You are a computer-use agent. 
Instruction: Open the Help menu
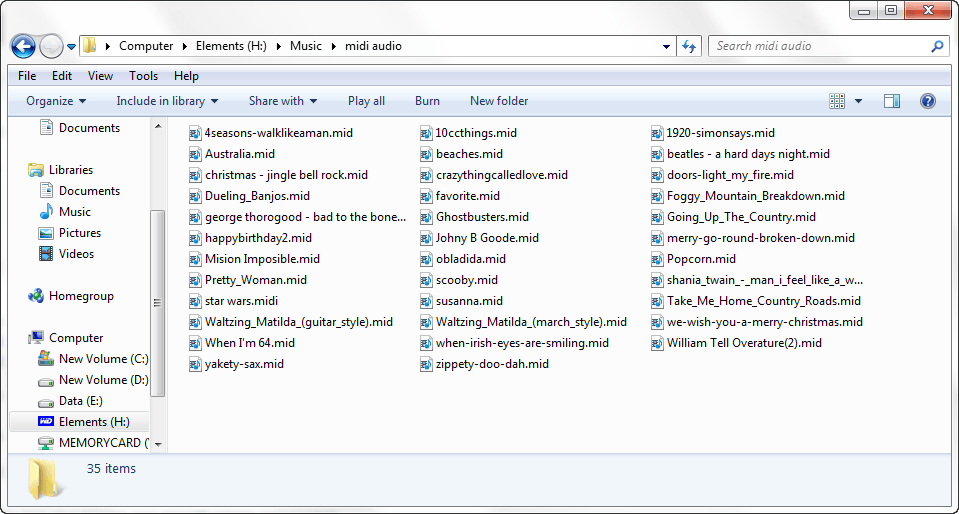pyautogui.click(x=186, y=76)
